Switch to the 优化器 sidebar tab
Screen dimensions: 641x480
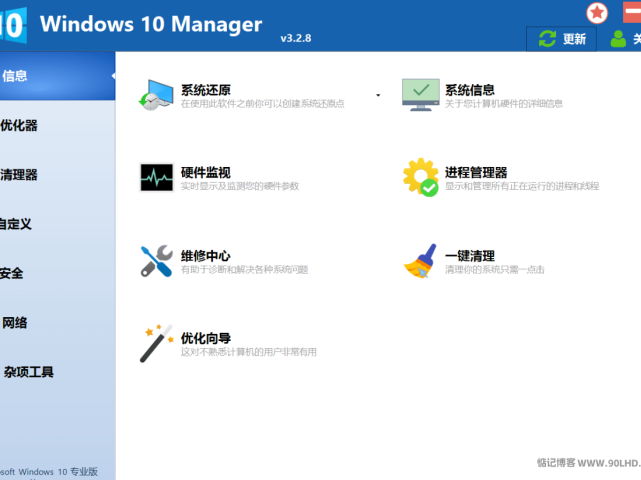[x=58, y=126]
